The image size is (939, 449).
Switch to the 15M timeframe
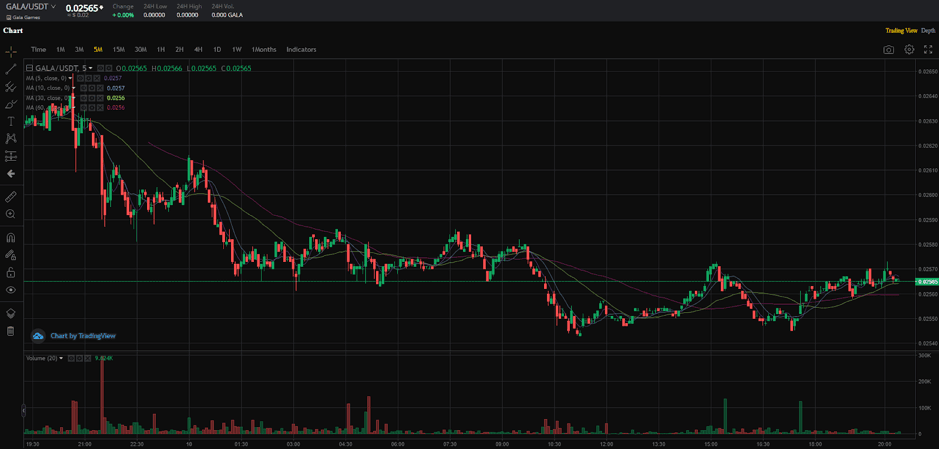(118, 49)
